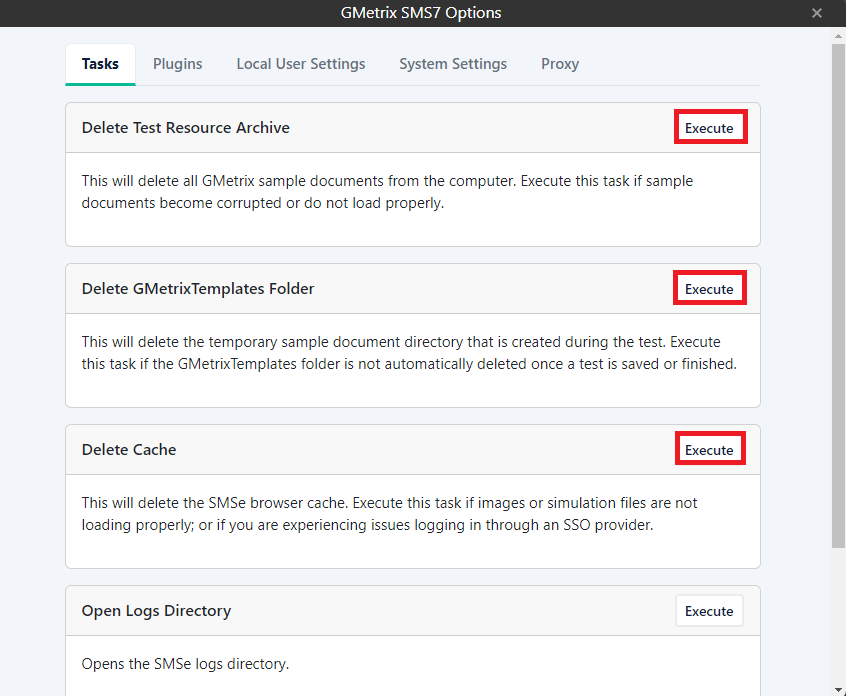Open the Local User Settings tab

(x=301, y=64)
